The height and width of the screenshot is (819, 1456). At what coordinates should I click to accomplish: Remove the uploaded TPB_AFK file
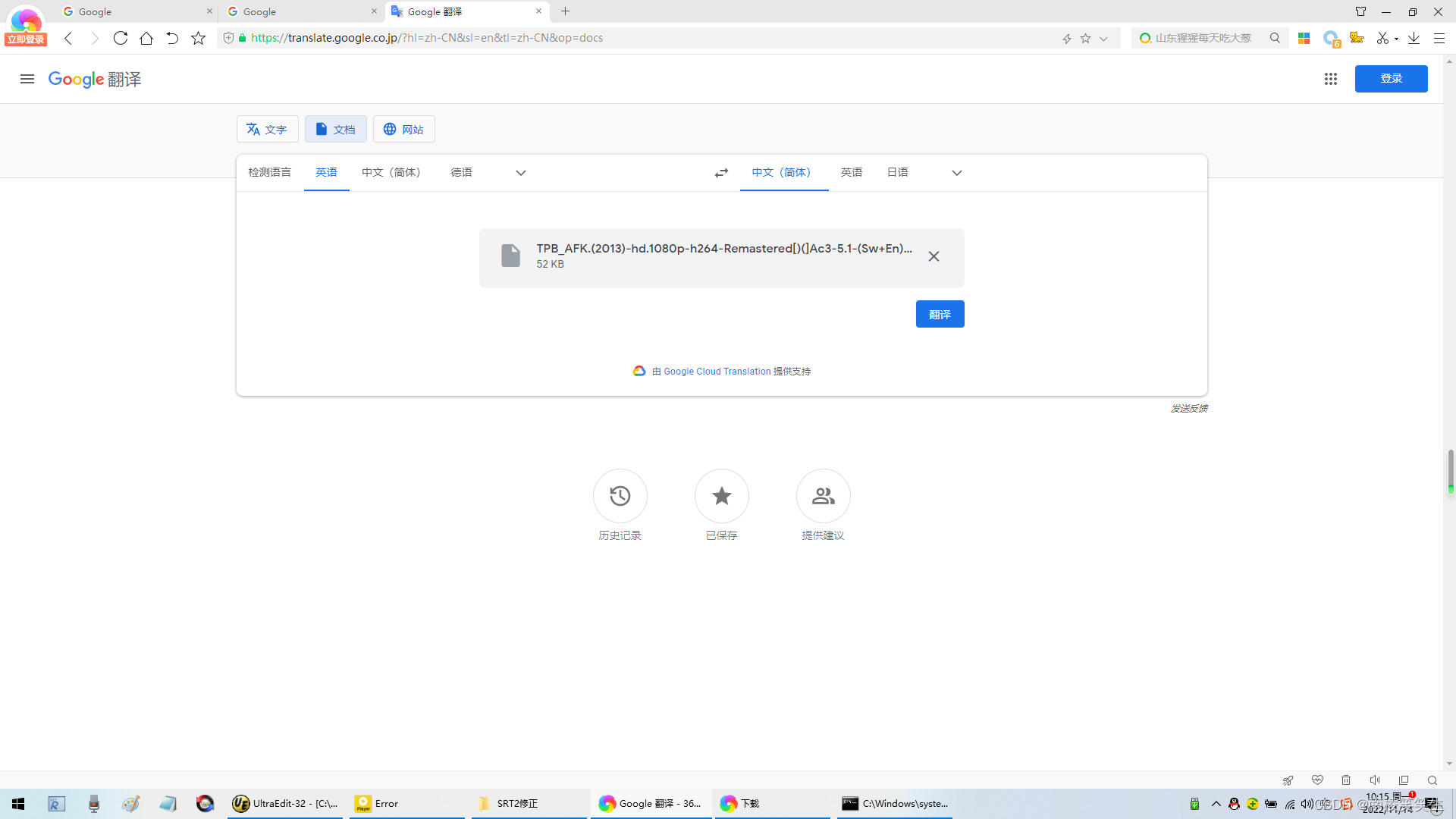934,256
